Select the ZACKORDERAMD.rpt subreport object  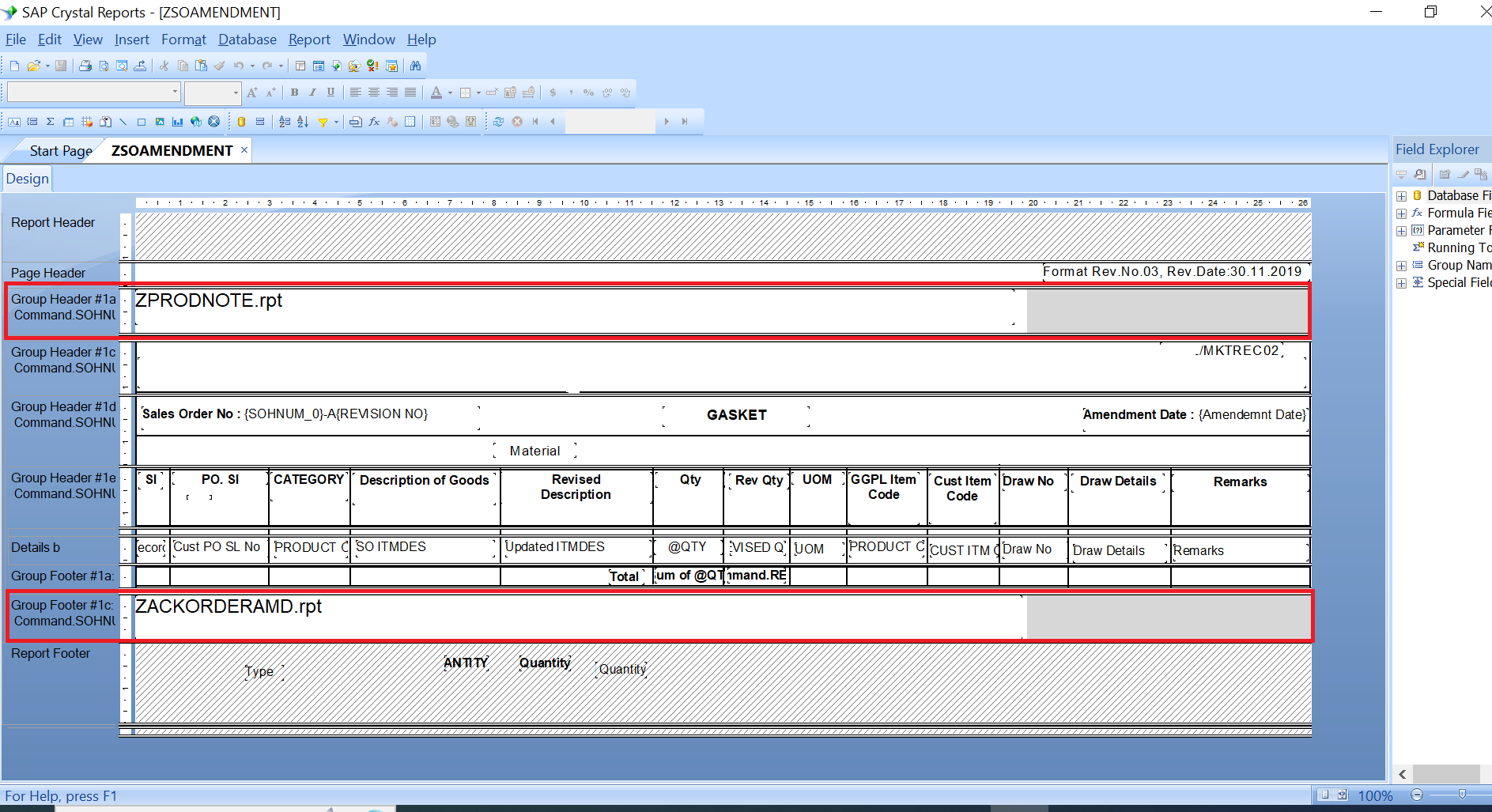579,616
